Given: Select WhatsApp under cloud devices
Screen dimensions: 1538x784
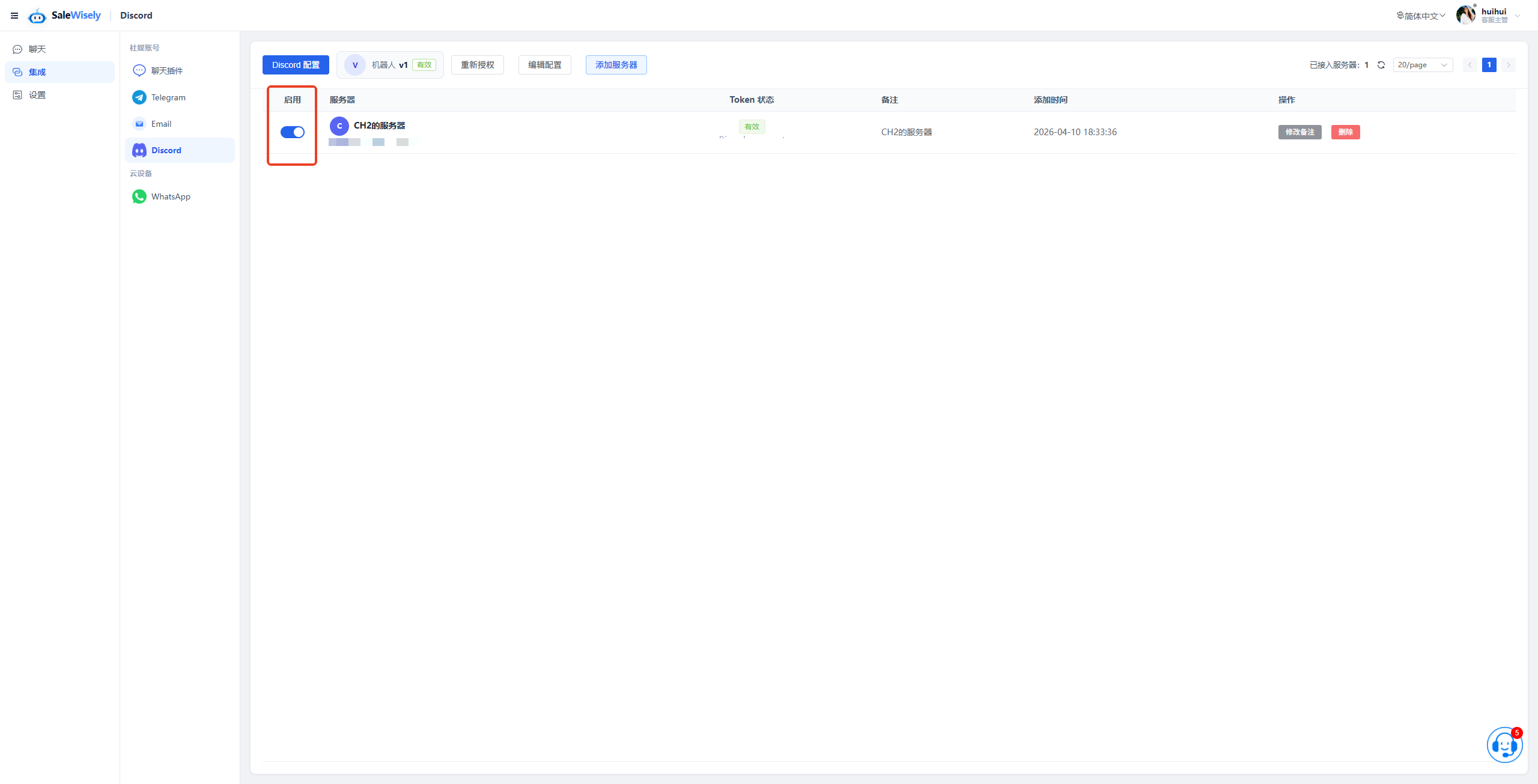Looking at the screenshot, I should [x=180, y=196].
